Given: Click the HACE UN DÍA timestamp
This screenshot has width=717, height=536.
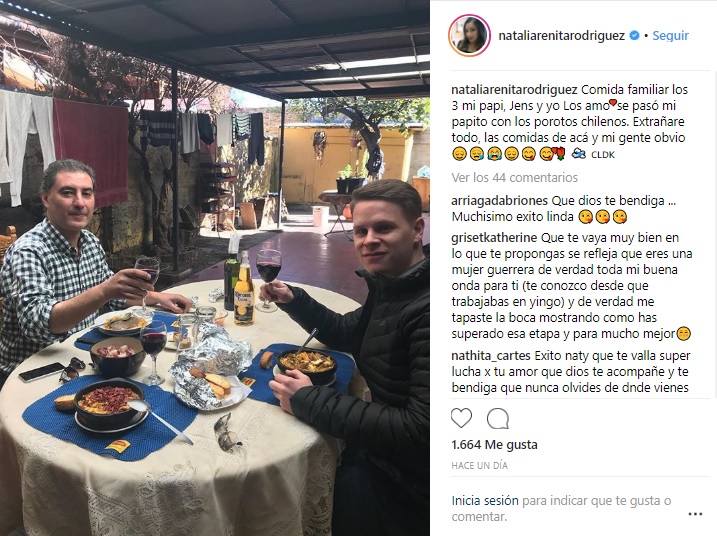Looking at the screenshot, I should tap(479, 466).
